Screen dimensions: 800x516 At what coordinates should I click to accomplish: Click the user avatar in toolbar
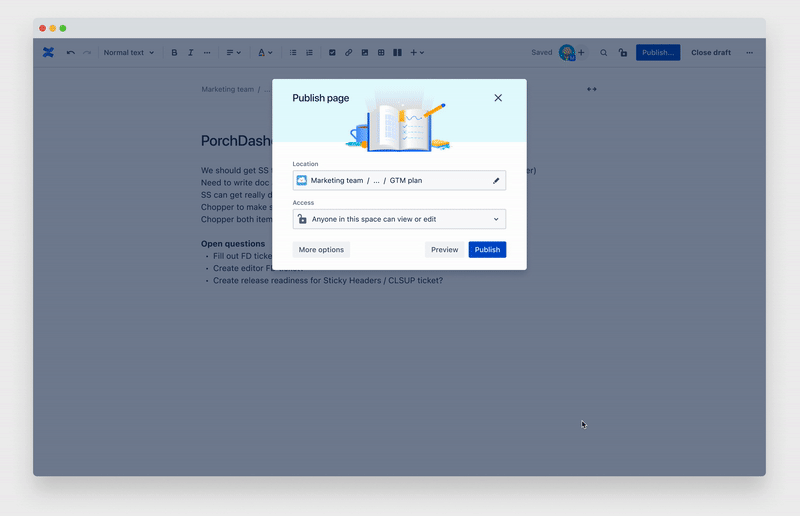[x=566, y=53]
